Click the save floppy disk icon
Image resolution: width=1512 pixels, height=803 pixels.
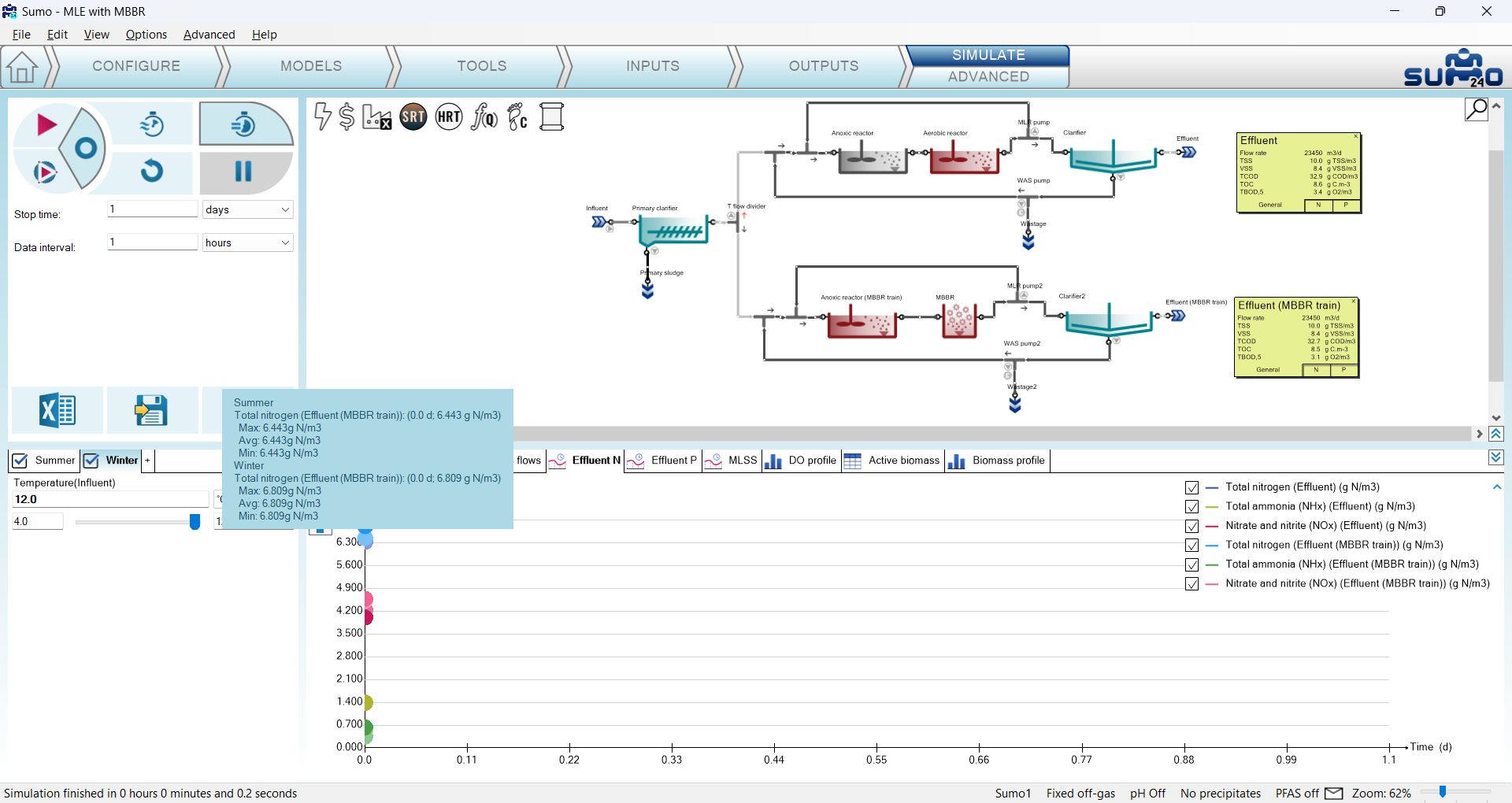click(151, 410)
